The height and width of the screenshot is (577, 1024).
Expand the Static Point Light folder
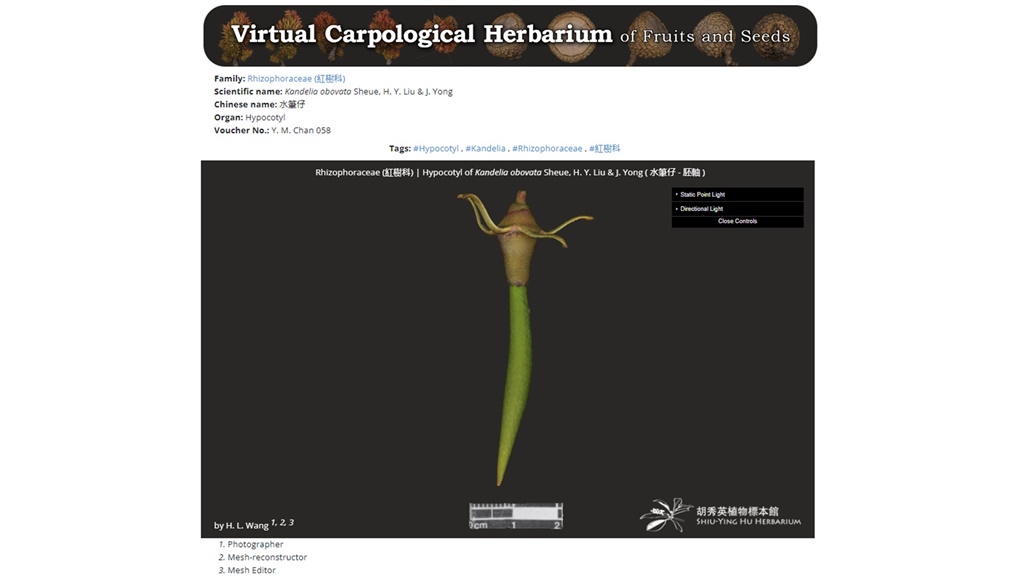702,195
